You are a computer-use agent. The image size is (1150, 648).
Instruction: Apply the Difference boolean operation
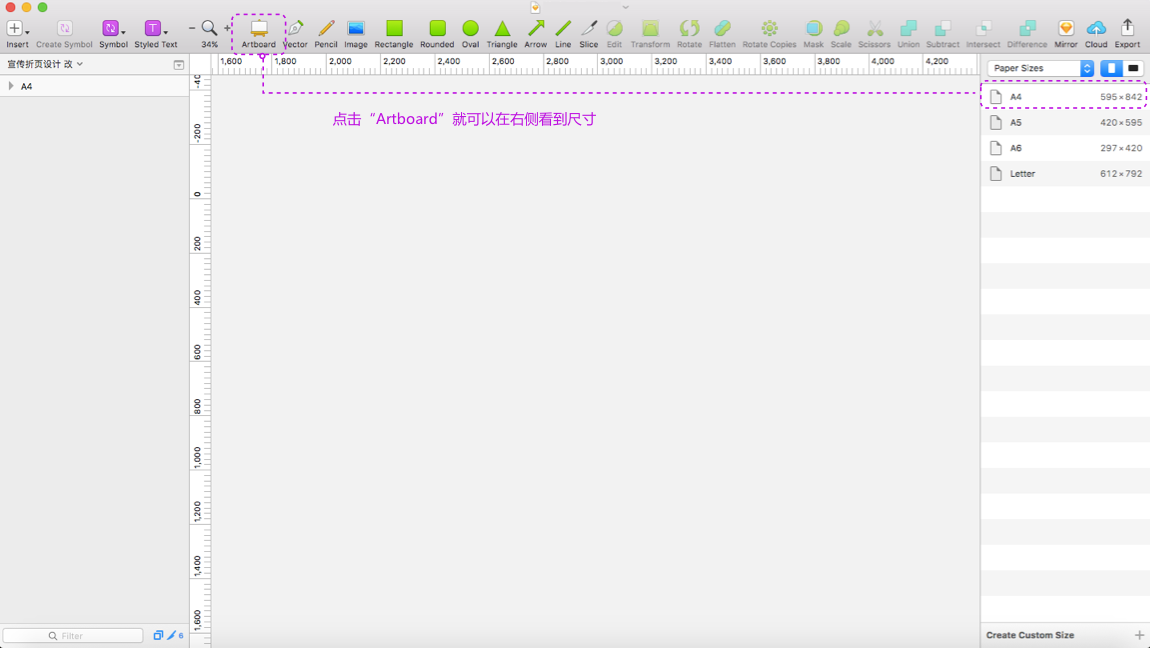pos(1027,33)
